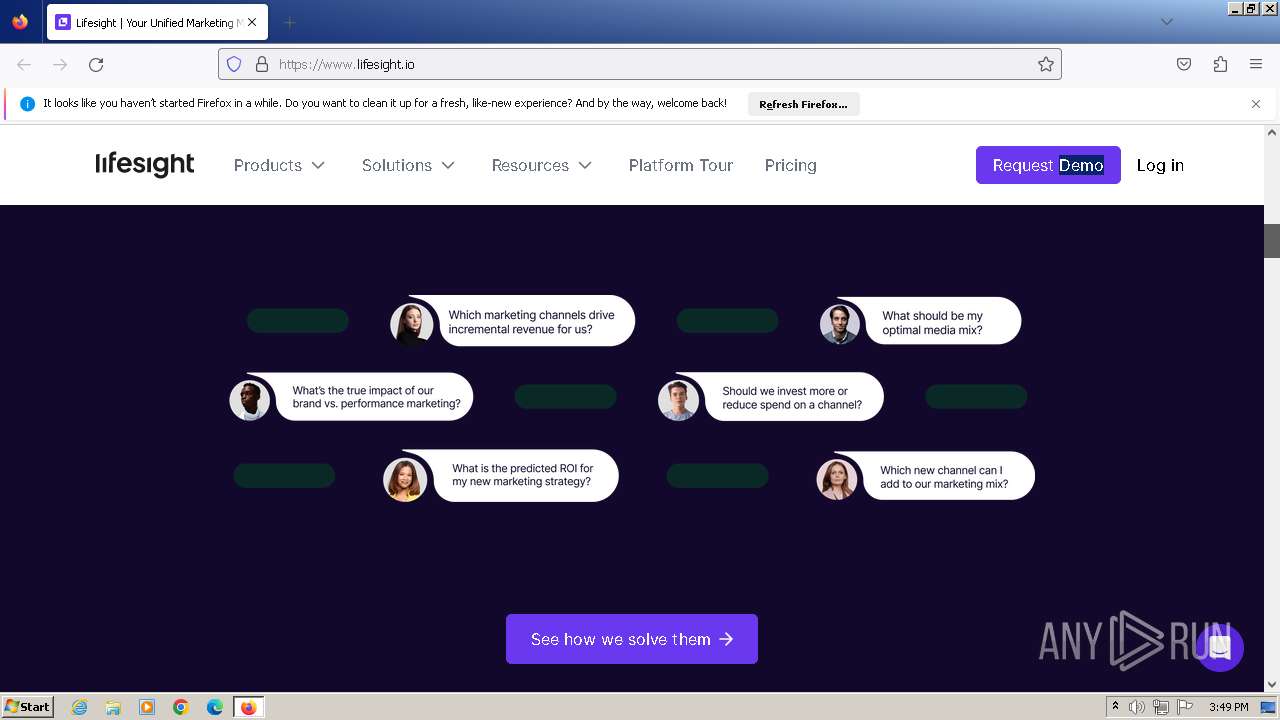
Task: Select the Lifesight browser tab
Action: (x=157, y=22)
